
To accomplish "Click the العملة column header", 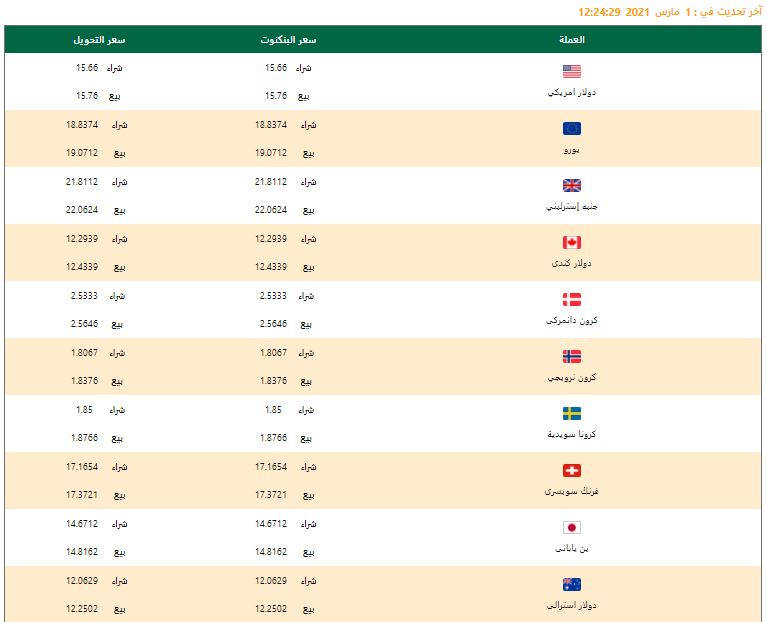I will click(x=572, y=39).
